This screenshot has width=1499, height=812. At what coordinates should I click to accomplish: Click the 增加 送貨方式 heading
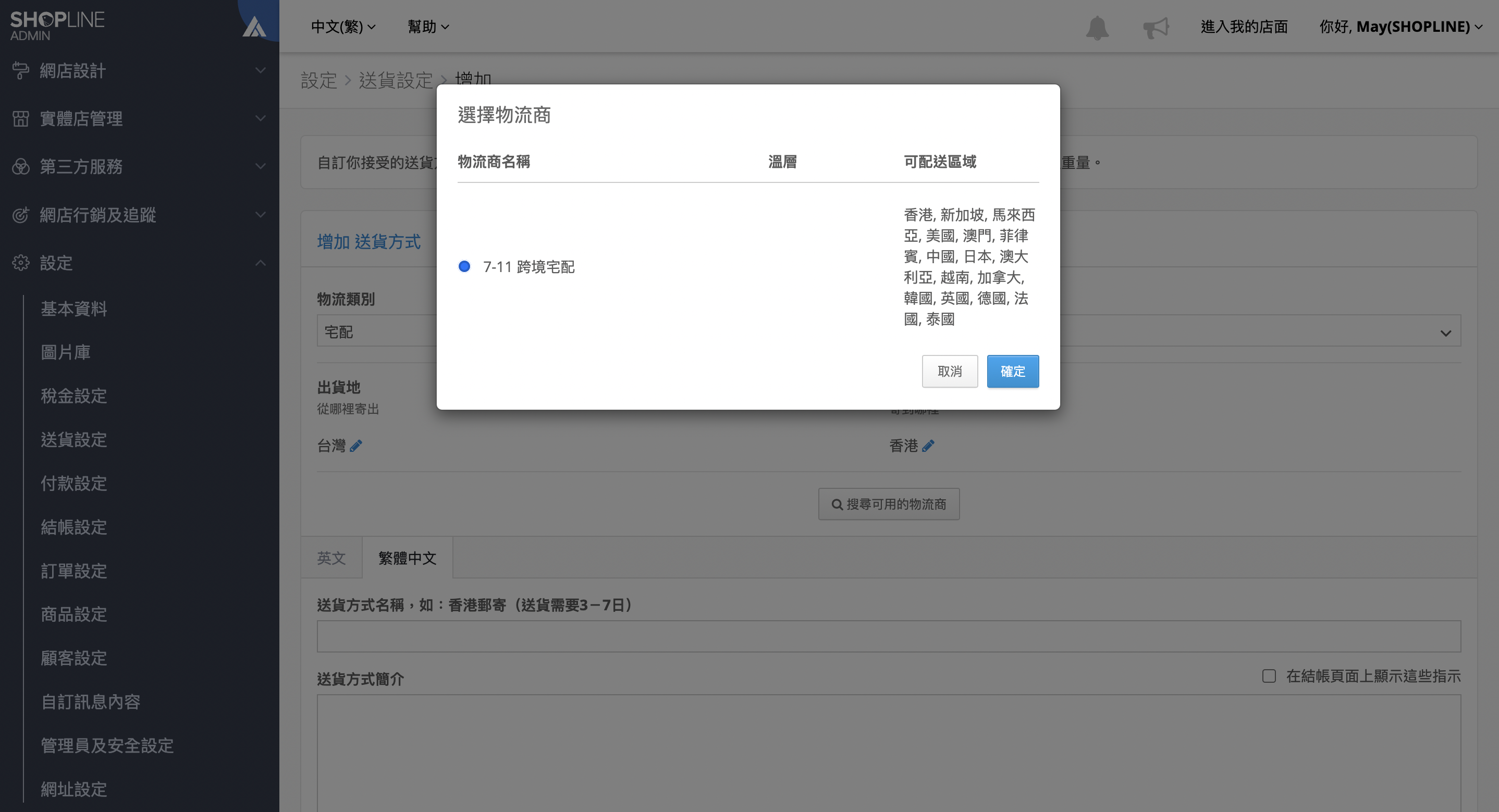[x=368, y=241]
